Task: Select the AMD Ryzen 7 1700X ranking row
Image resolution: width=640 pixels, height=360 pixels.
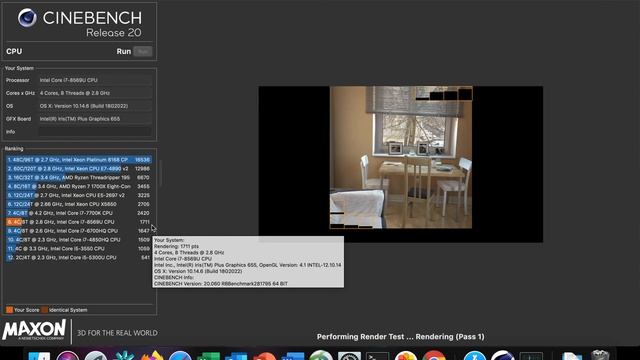Action: click(x=78, y=186)
